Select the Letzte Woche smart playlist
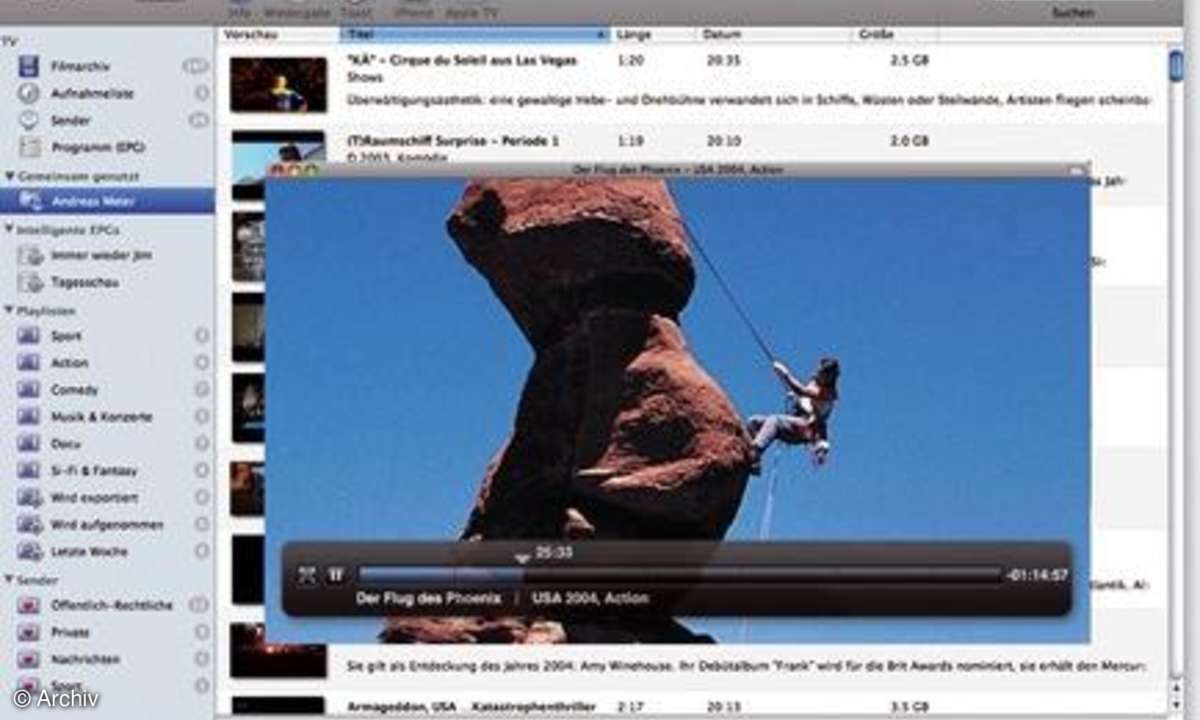This screenshot has height=720, width=1200. tap(88, 552)
